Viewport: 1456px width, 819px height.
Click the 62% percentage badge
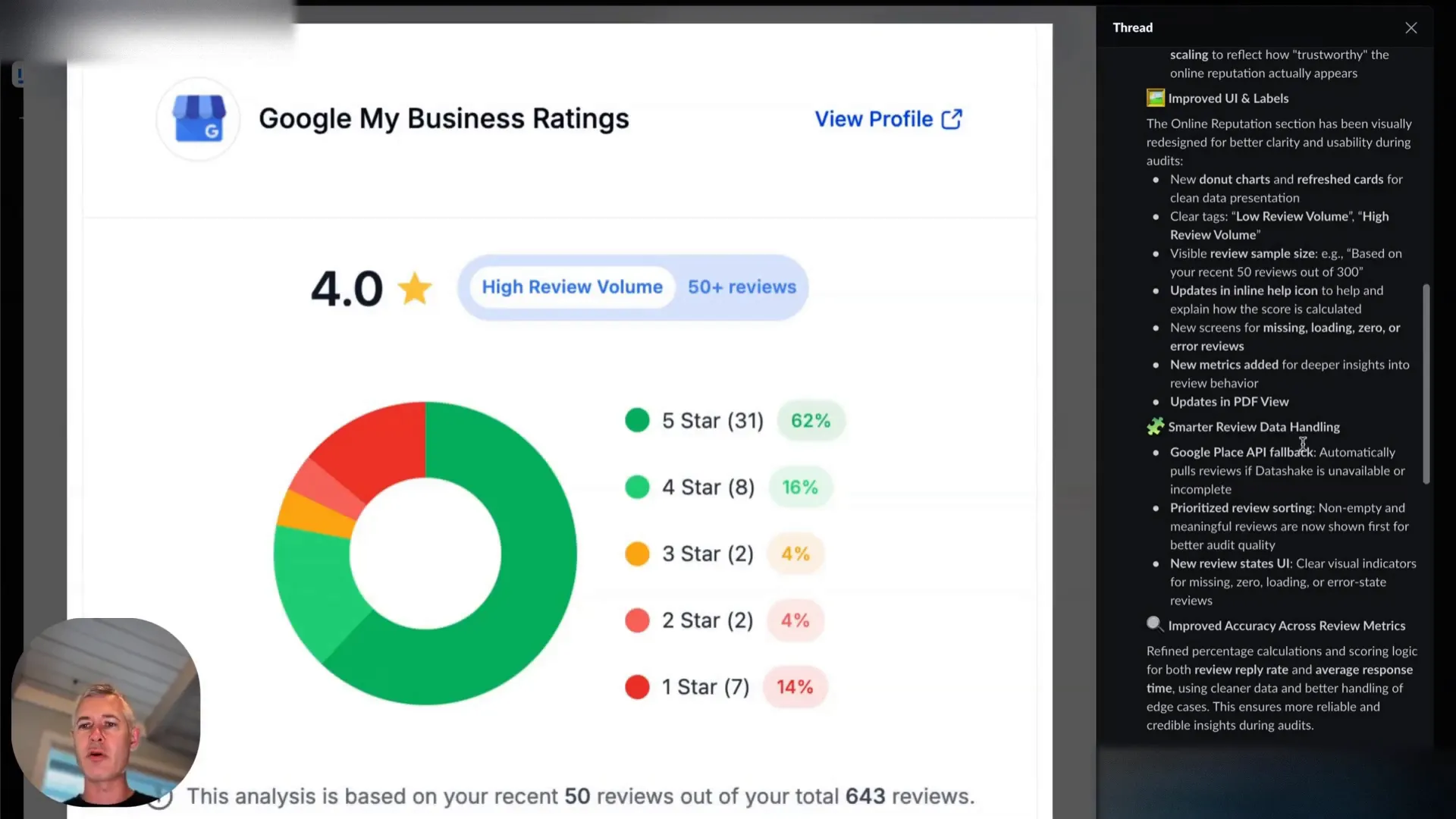(811, 421)
